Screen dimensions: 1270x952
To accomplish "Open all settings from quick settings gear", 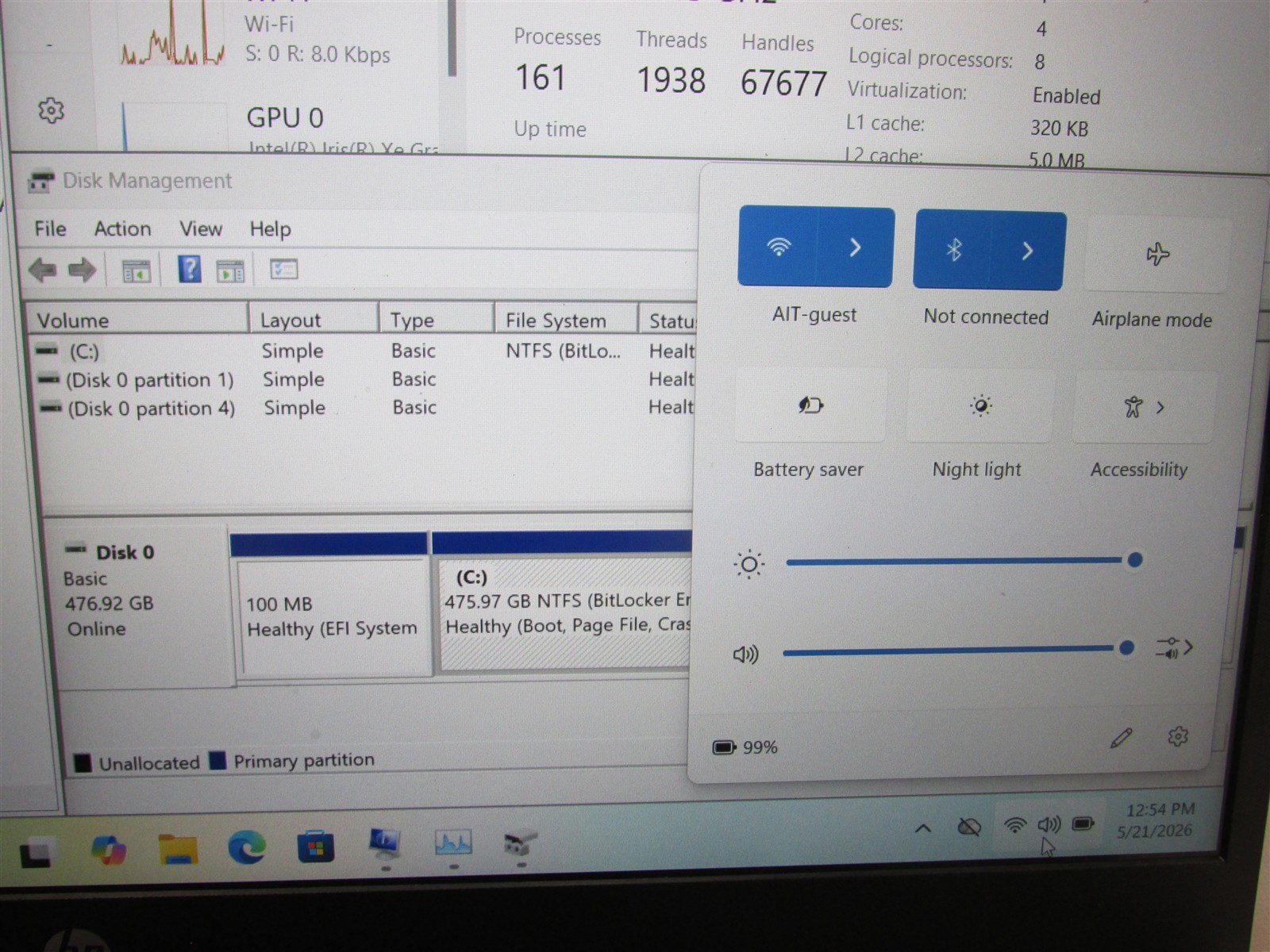I will pos(1178,737).
